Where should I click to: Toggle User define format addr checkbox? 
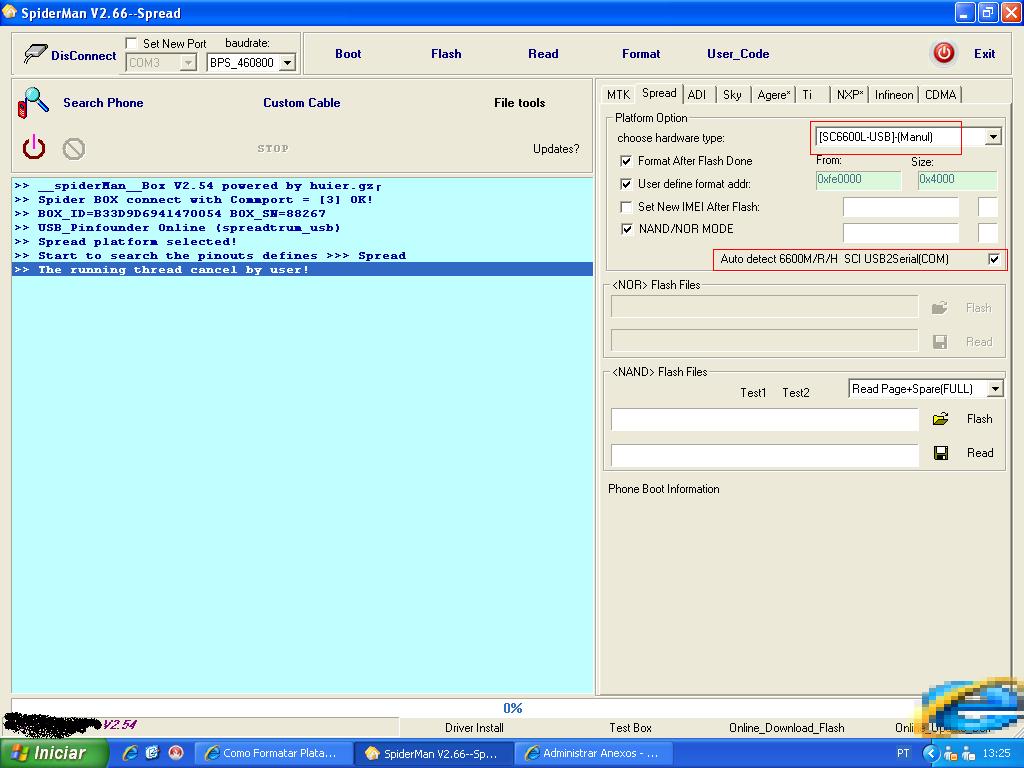tap(626, 184)
